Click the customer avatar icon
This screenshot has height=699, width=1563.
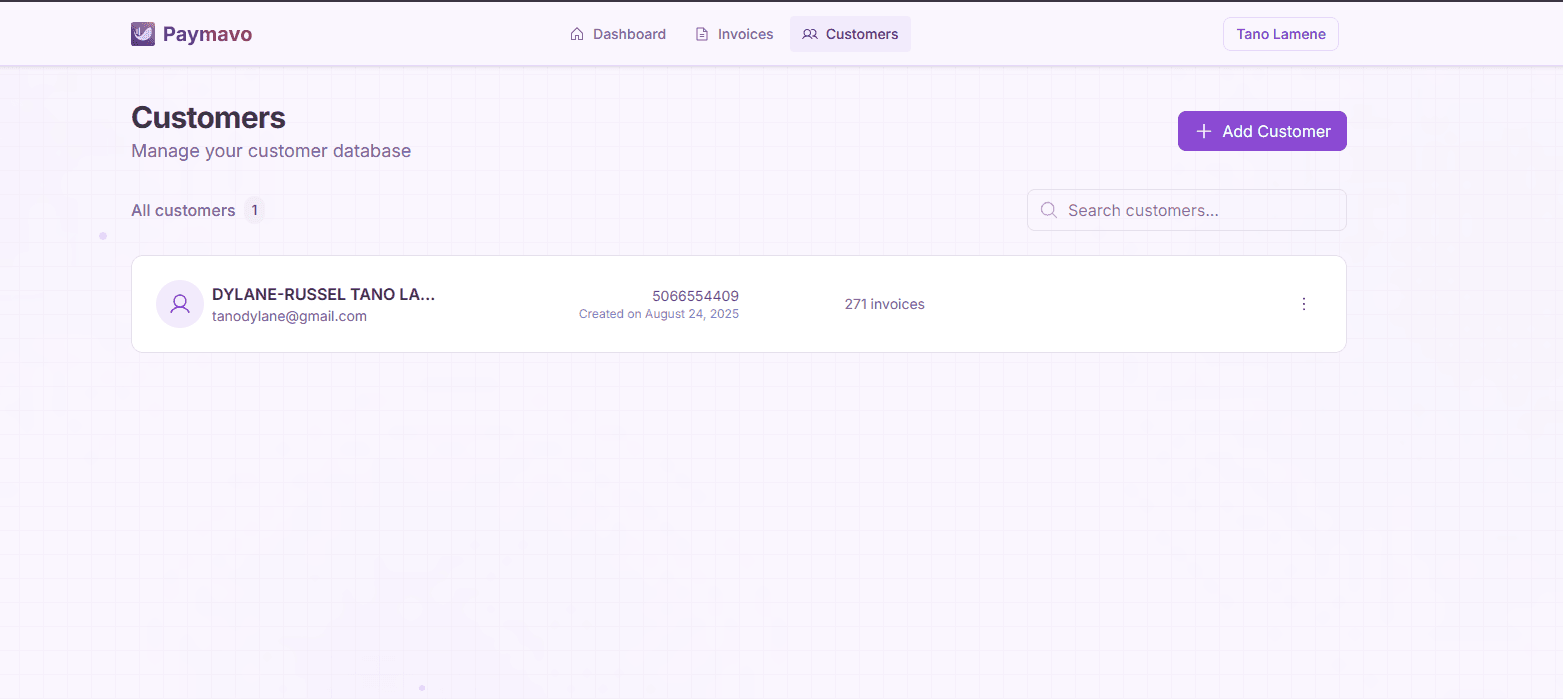pos(180,304)
